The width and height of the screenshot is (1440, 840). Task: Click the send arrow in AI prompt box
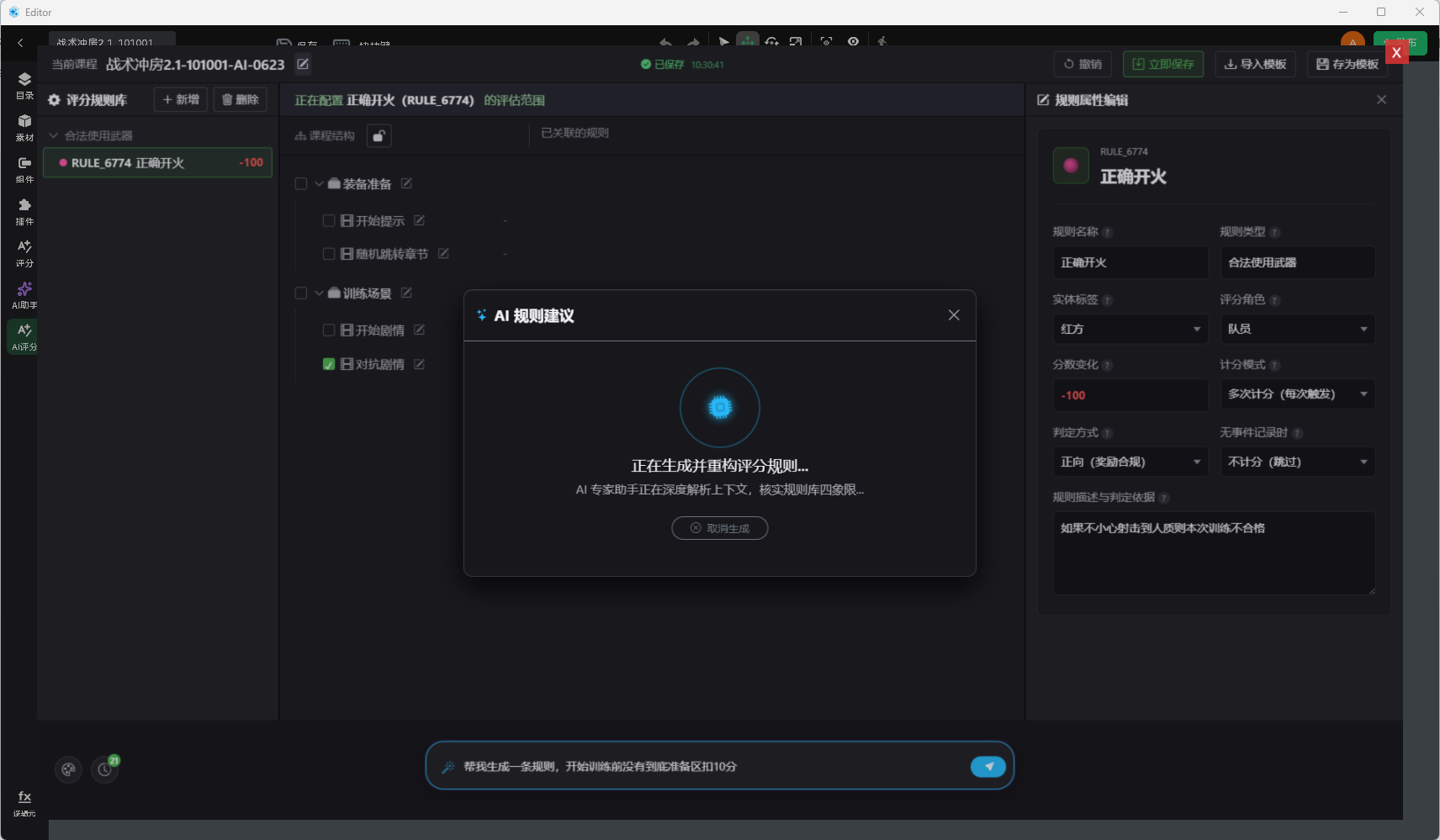tap(988, 766)
